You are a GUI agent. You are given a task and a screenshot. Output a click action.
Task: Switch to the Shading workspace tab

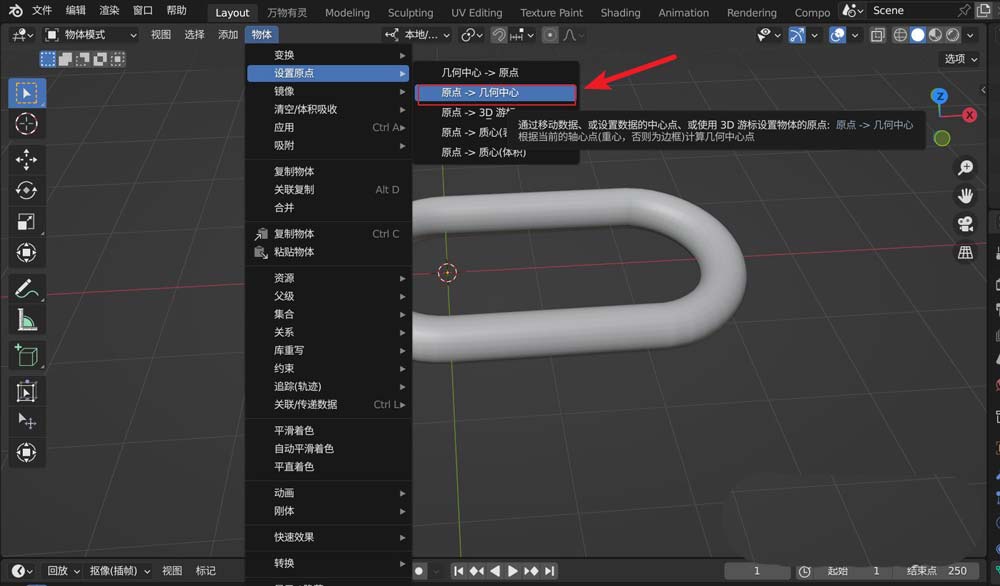pyautogui.click(x=620, y=13)
